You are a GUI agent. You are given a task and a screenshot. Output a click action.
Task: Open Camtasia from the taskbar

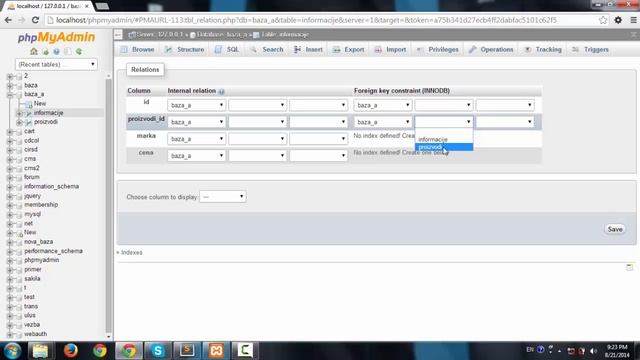tap(245, 351)
